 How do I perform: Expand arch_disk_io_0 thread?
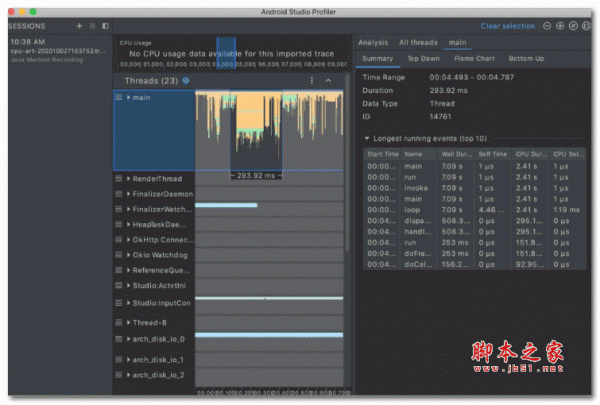[129, 339]
